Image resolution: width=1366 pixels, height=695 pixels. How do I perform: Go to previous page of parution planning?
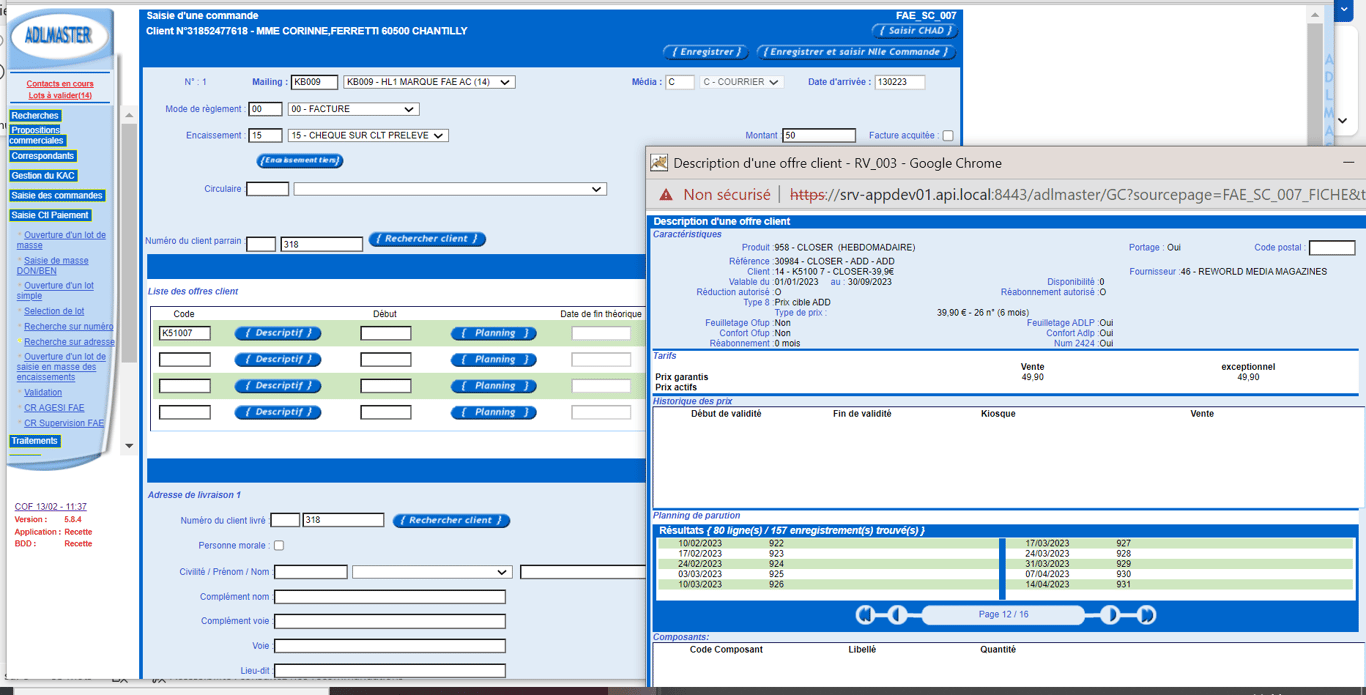(897, 615)
